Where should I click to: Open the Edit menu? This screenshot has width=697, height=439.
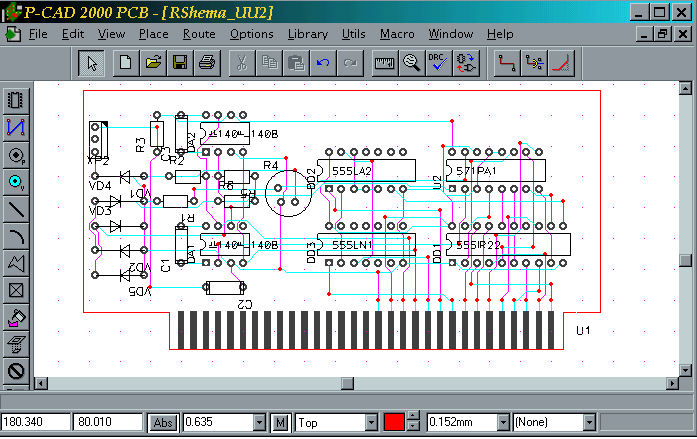73,34
